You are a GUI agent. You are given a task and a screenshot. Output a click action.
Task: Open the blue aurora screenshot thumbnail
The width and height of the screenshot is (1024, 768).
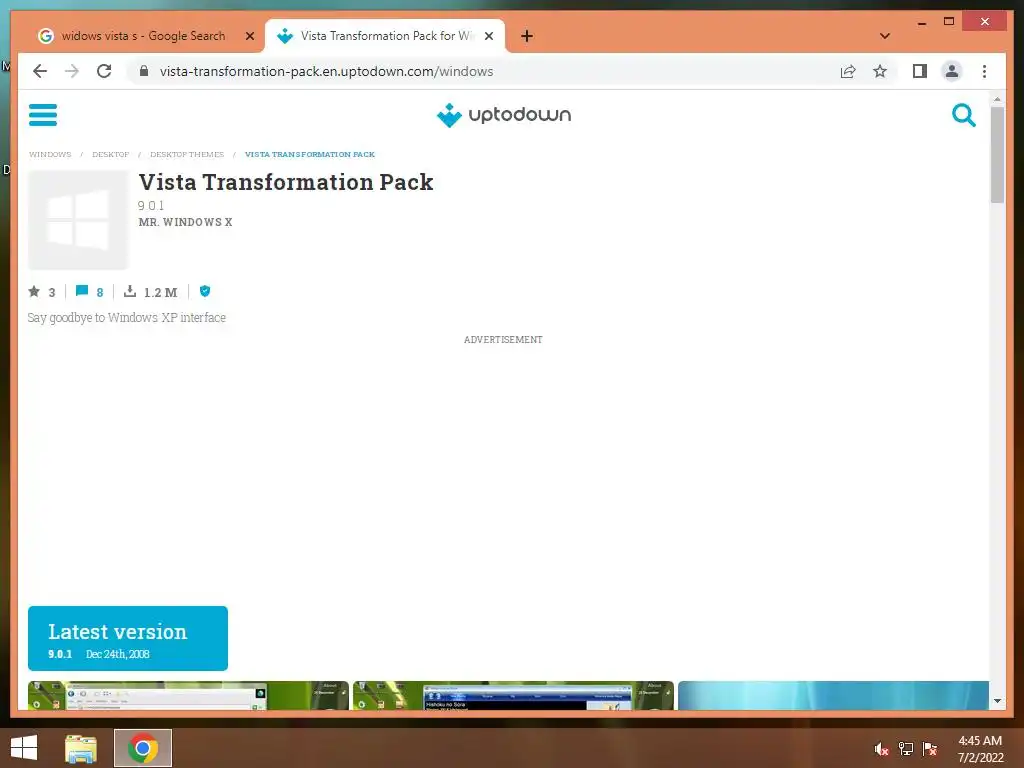(833, 696)
